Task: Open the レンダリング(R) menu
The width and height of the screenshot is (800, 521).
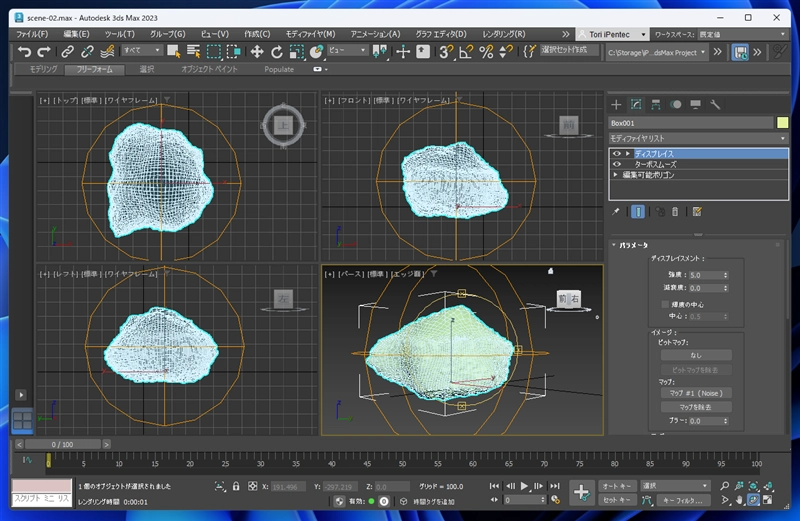Action: [504, 34]
